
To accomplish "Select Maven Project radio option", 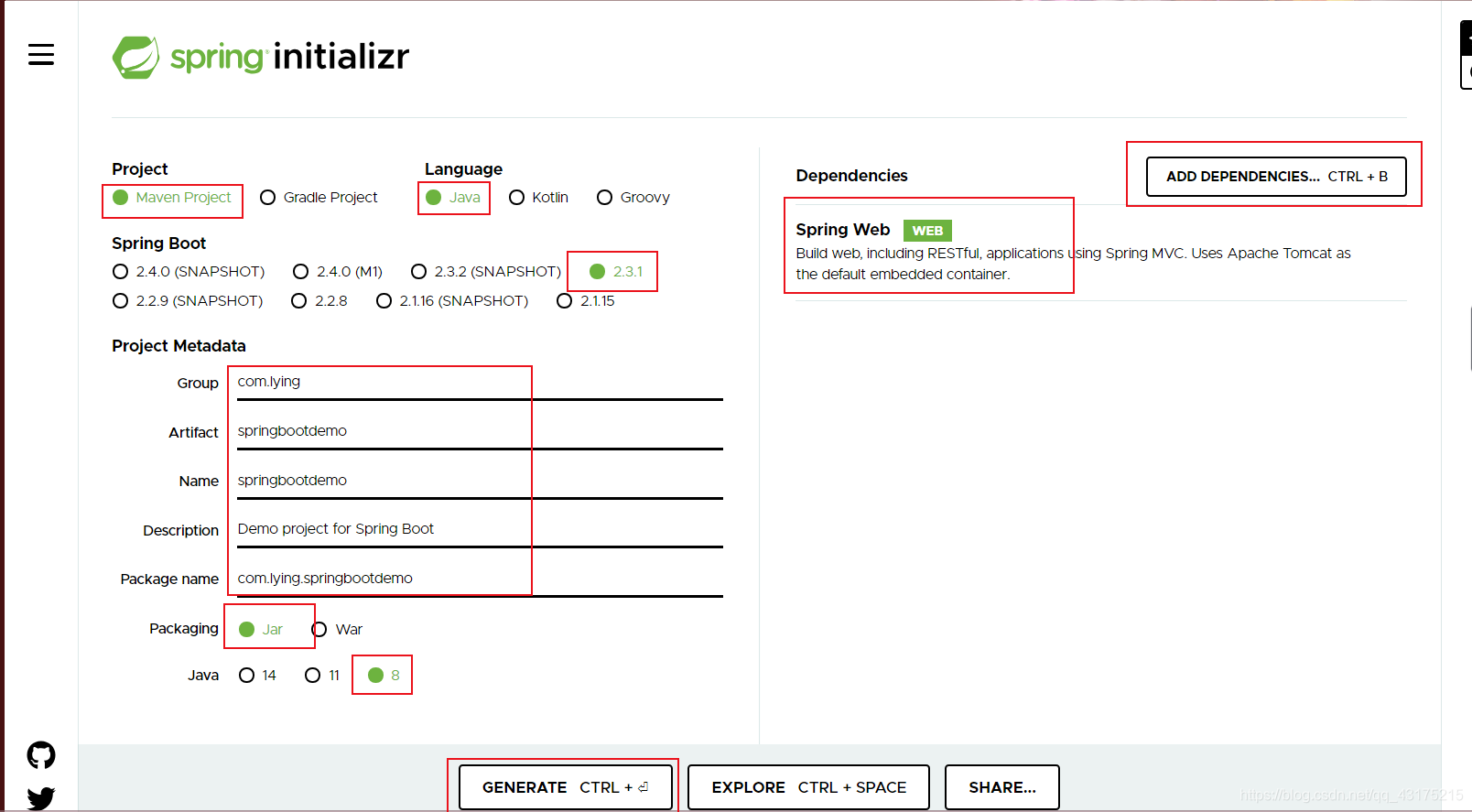I will click(172, 198).
